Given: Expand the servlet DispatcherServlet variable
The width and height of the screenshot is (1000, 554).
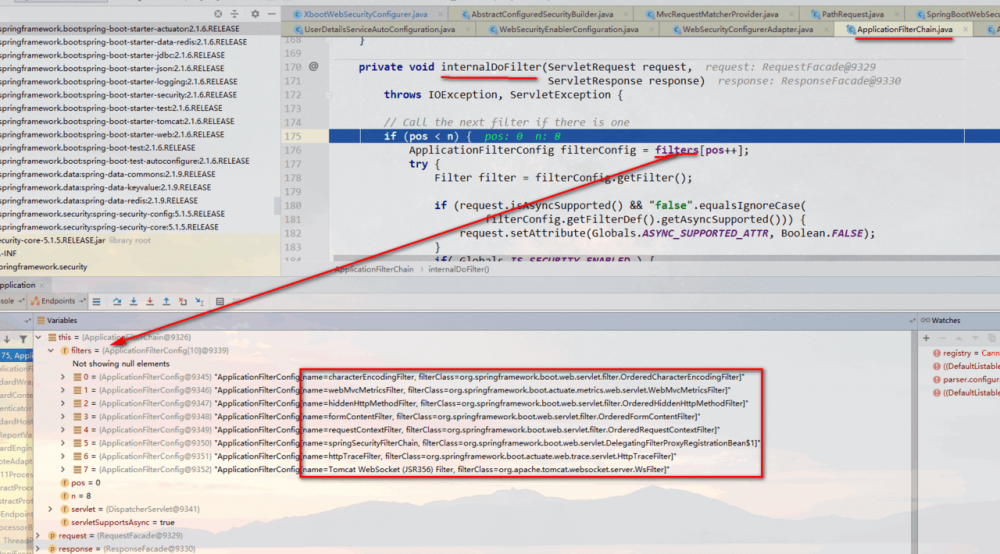Looking at the screenshot, I should pyautogui.click(x=50, y=509).
